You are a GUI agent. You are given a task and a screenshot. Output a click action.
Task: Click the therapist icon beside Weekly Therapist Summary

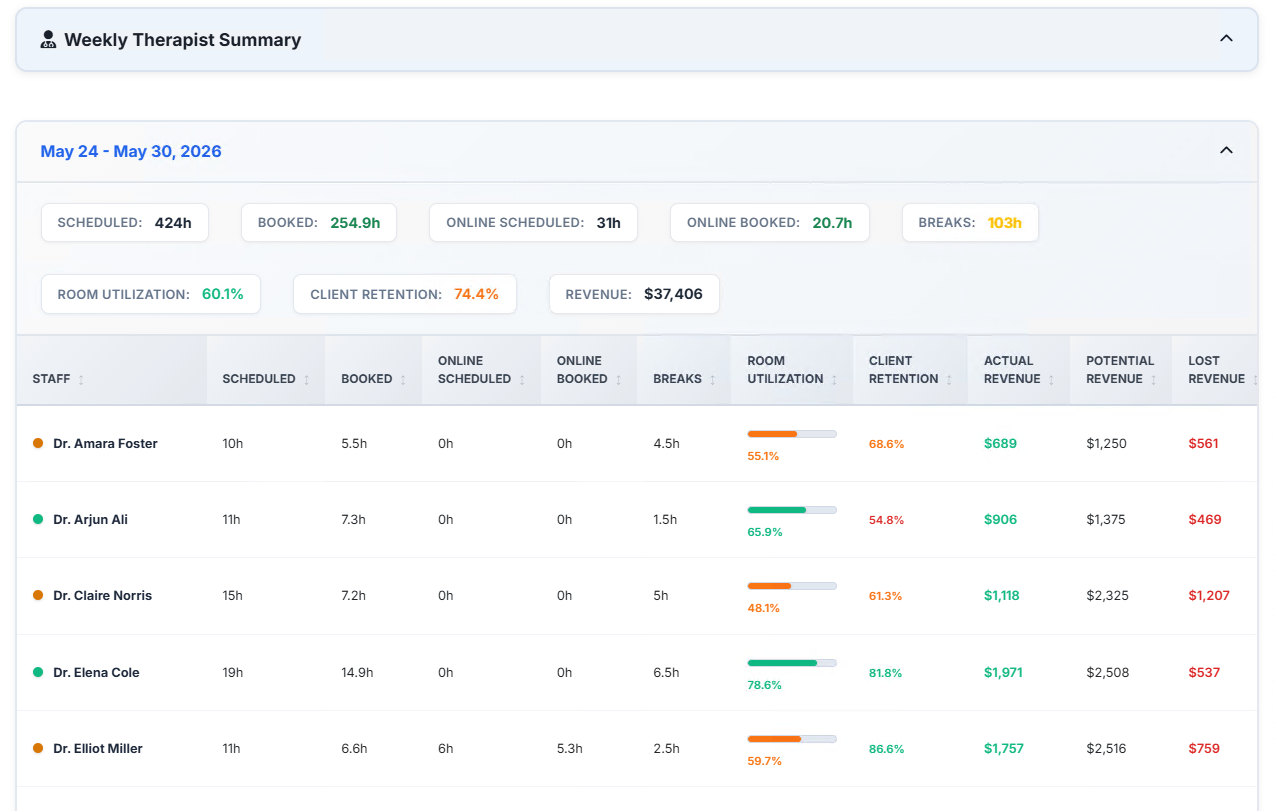[48, 40]
